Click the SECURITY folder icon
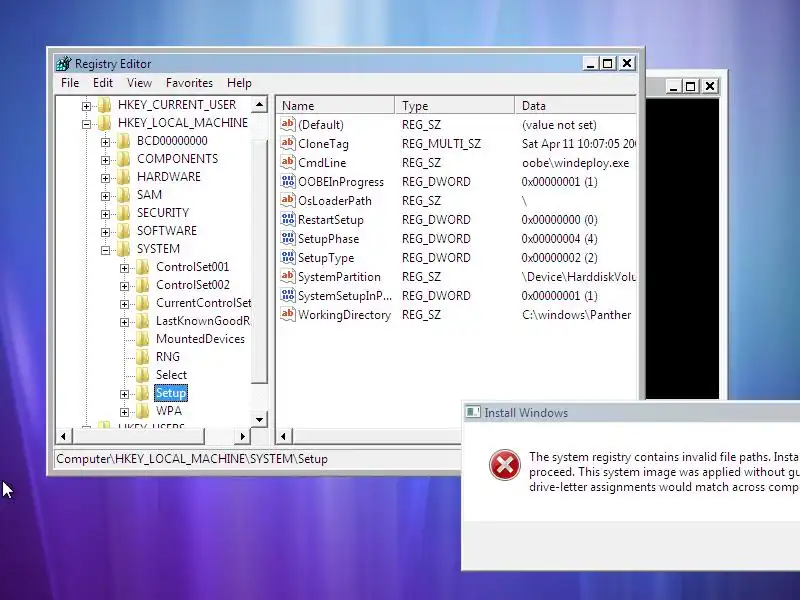The width and height of the screenshot is (800, 600). click(123, 213)
